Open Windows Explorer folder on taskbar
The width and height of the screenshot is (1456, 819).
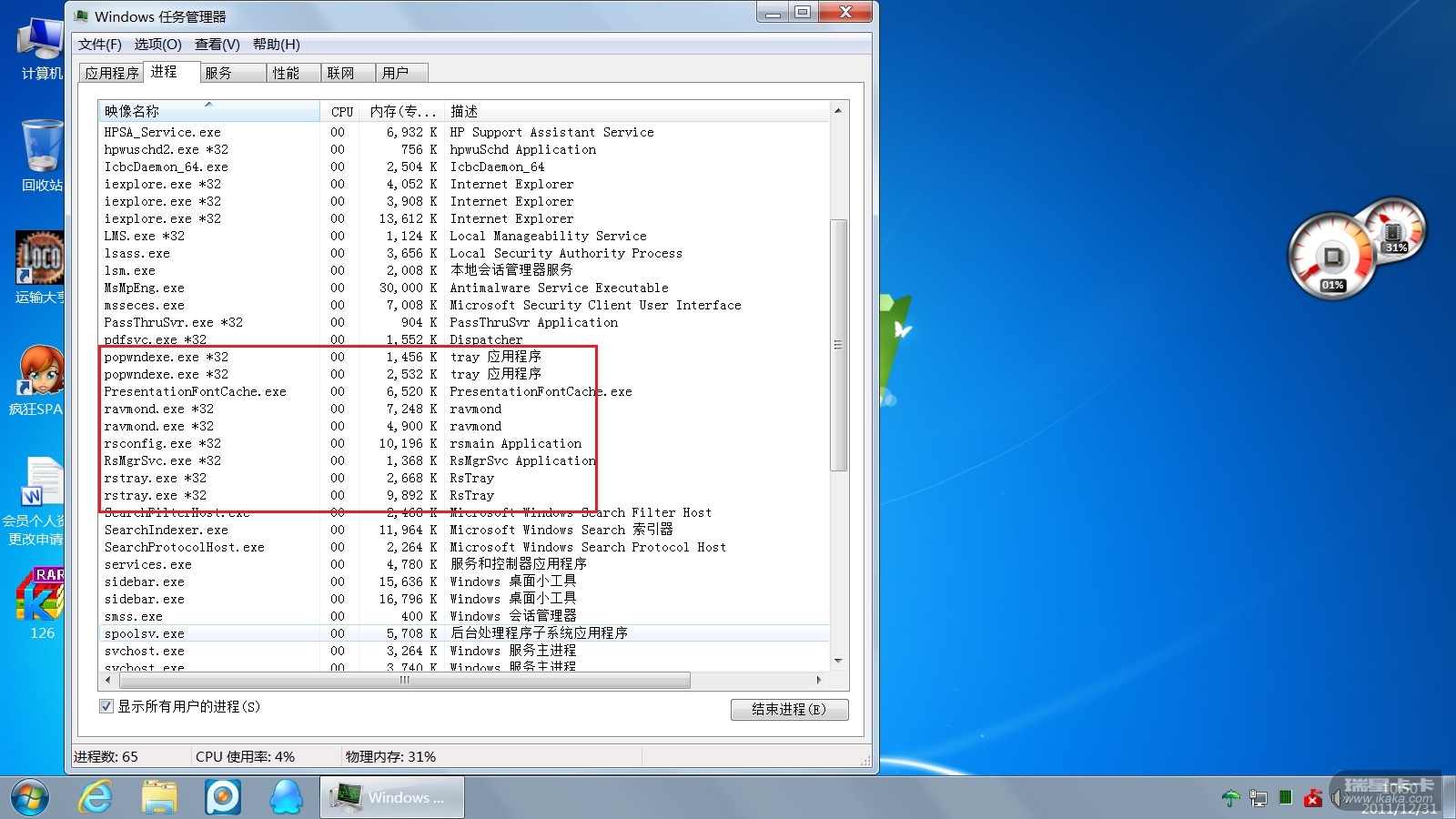(x=159, y=798)
